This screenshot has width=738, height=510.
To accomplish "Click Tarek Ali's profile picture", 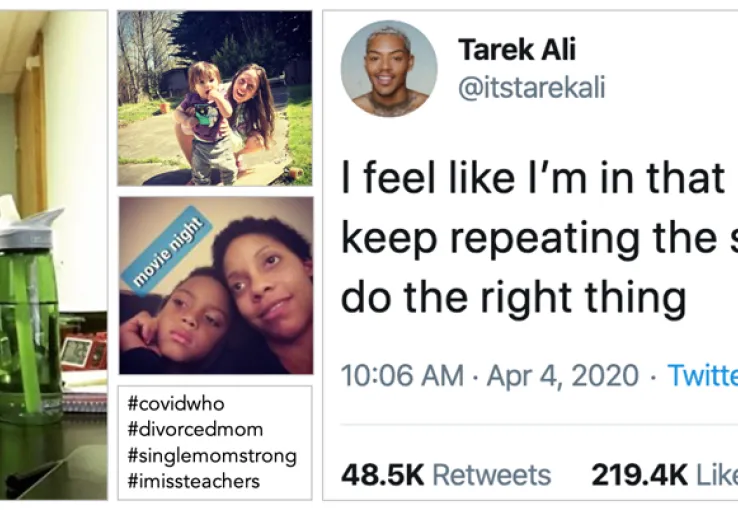I will (x=389, y=69).
